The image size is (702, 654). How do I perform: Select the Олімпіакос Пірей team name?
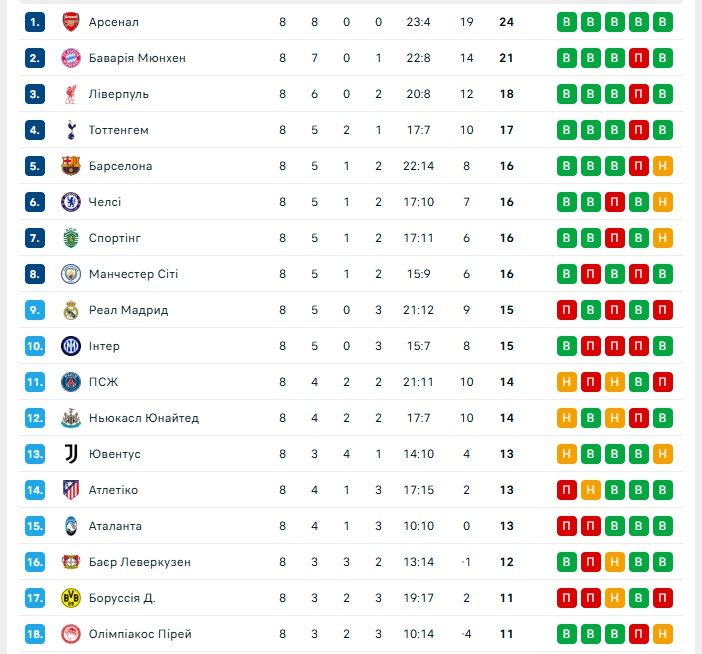click(140, 634)
